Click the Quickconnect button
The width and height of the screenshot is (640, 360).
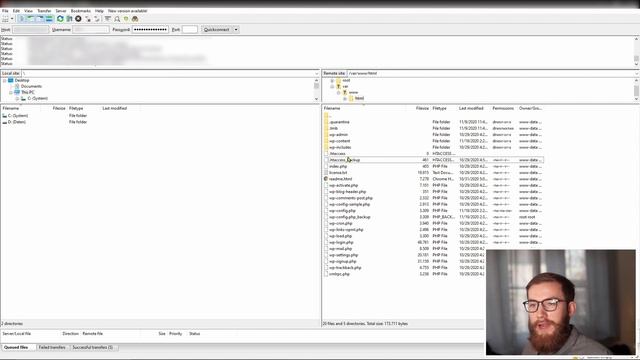[x=216, y=30]
